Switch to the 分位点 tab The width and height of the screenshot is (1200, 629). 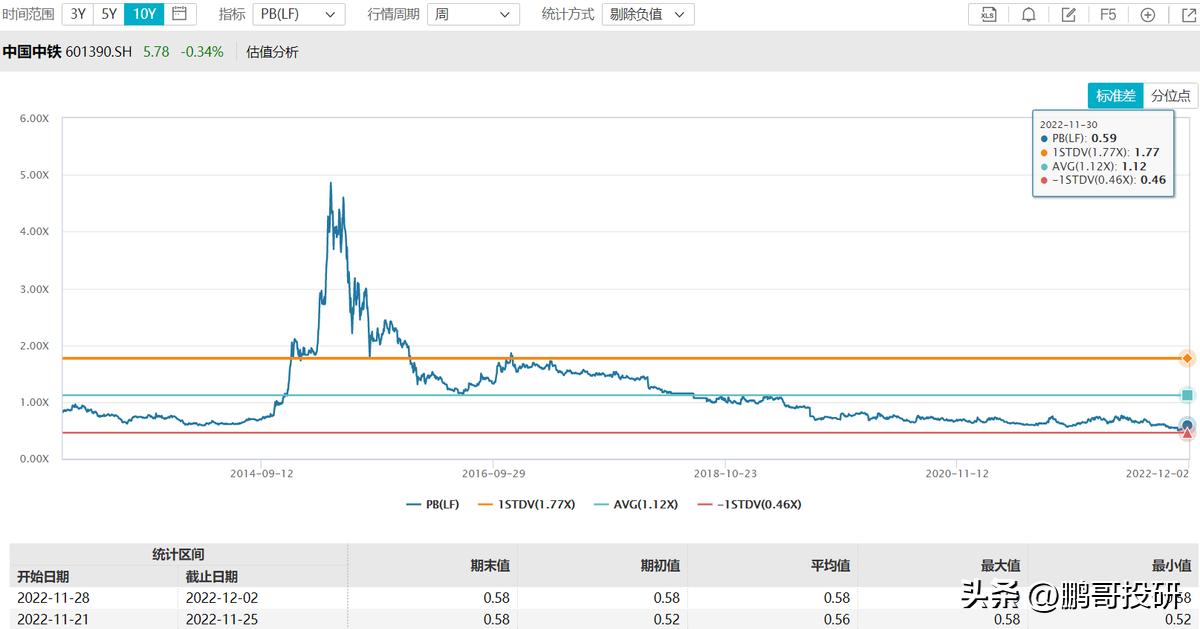1169,95
